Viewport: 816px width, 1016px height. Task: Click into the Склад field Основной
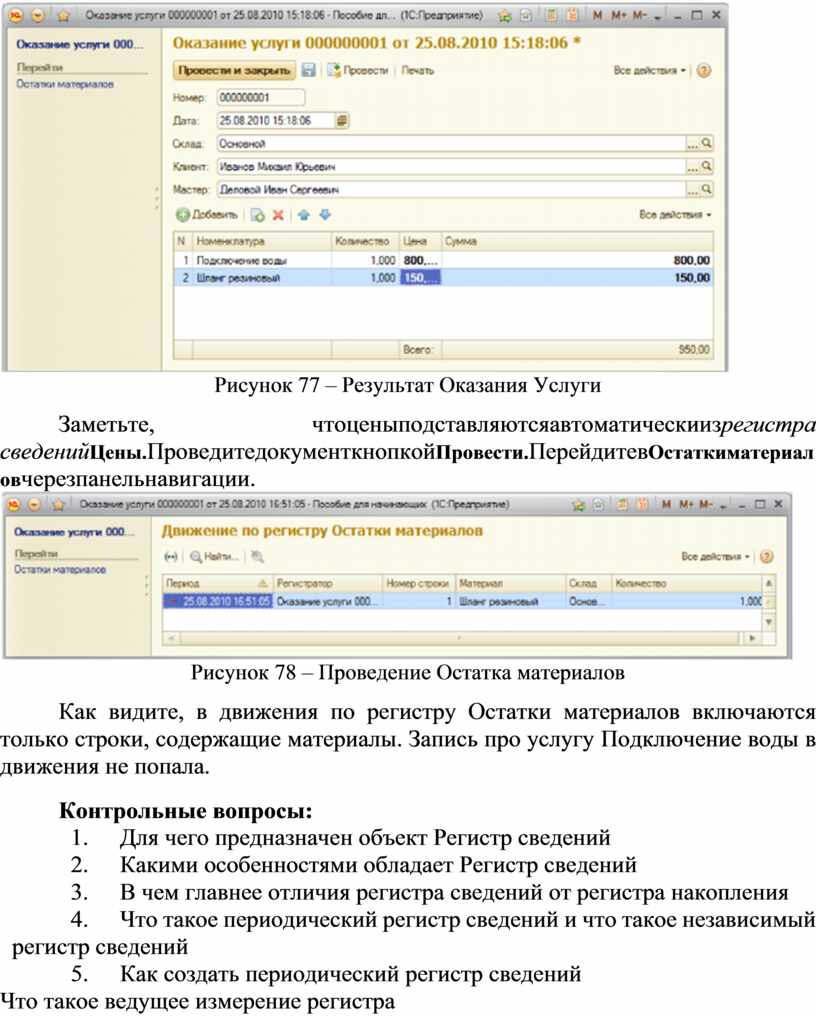pyautogui.click(x=452, y=143)
